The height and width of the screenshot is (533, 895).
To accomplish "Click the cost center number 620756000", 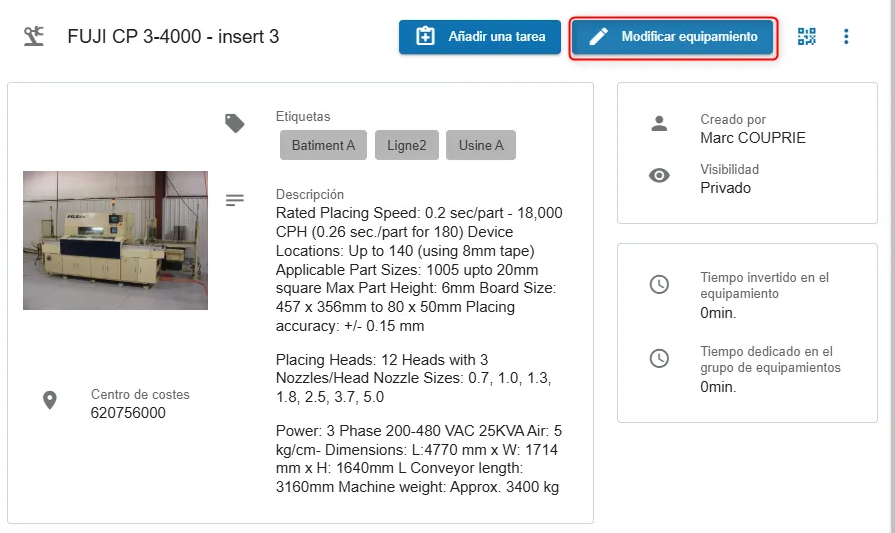I will click(128, 413).
